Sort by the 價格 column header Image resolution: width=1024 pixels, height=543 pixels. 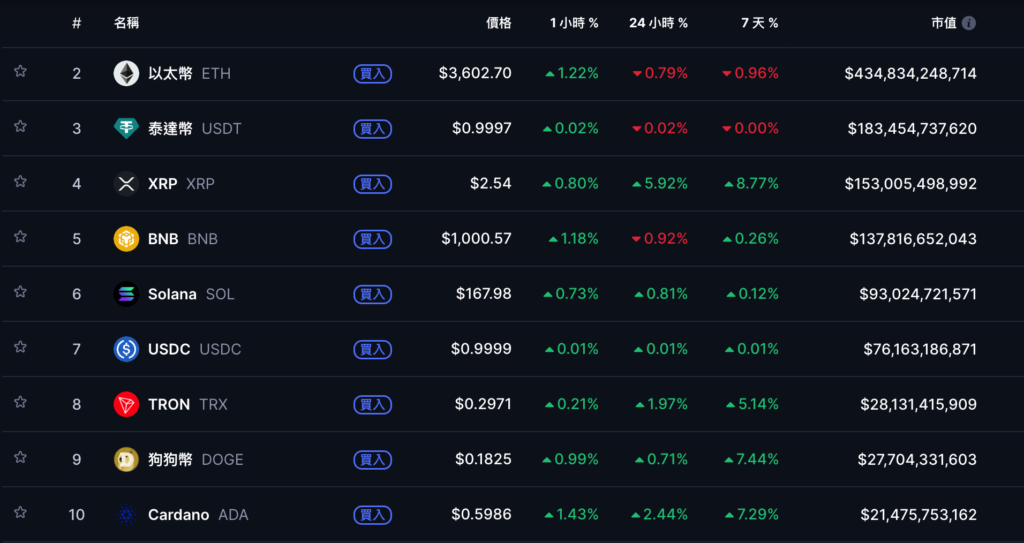[498, 23]
